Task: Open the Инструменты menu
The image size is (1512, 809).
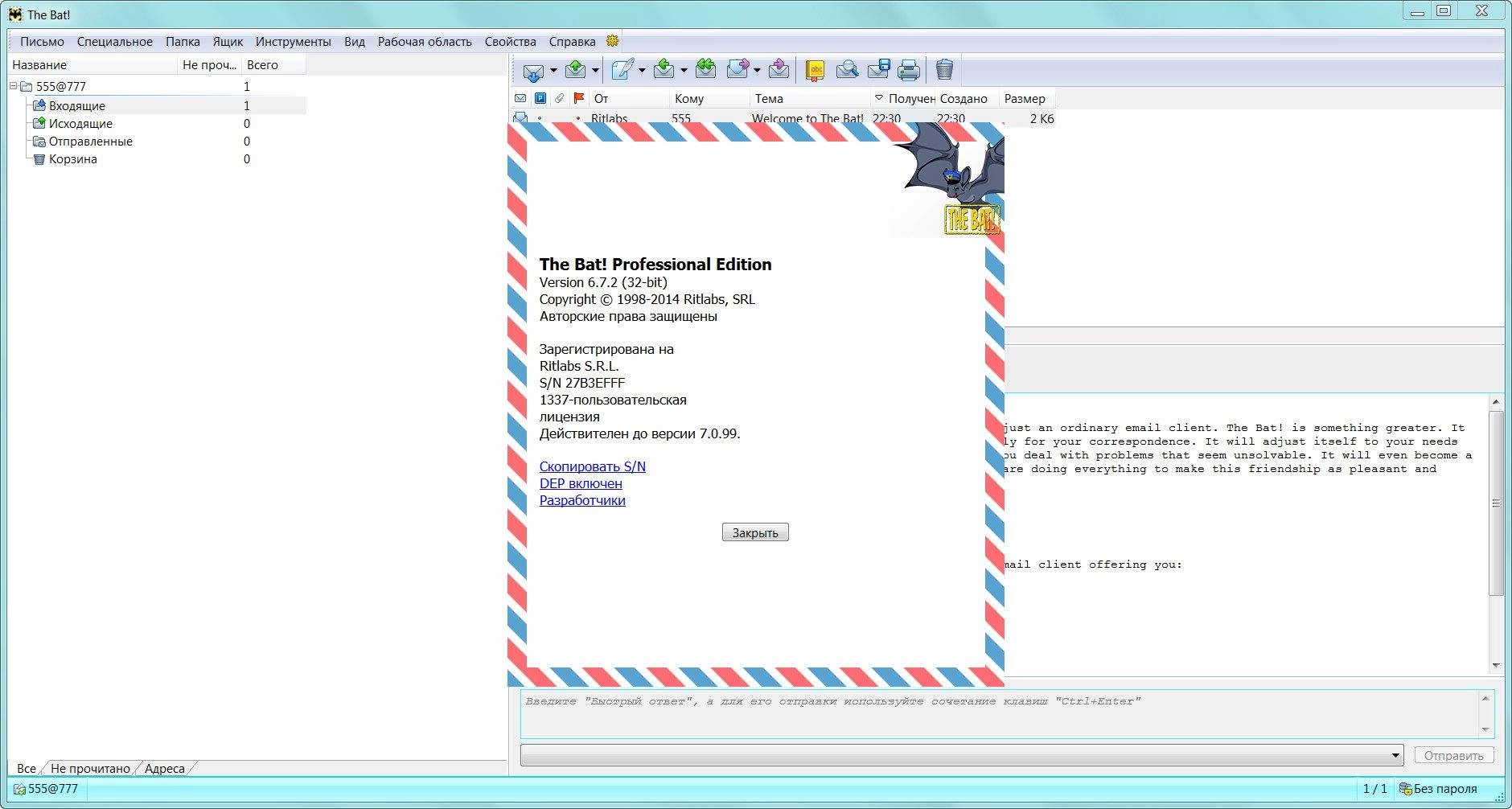Action: pyautogui.click(x=293, y=42)
